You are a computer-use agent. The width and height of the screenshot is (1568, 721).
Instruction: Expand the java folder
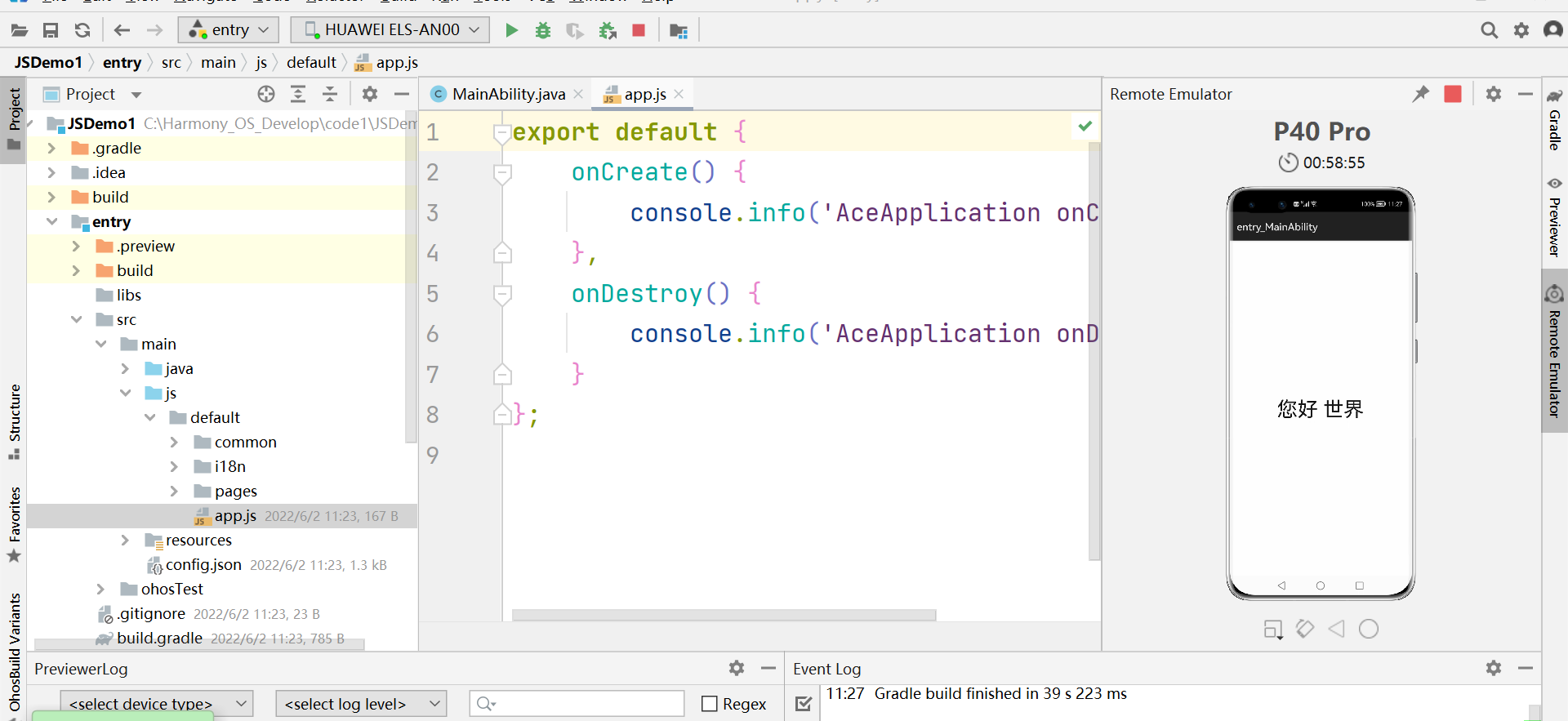point(125,369)
